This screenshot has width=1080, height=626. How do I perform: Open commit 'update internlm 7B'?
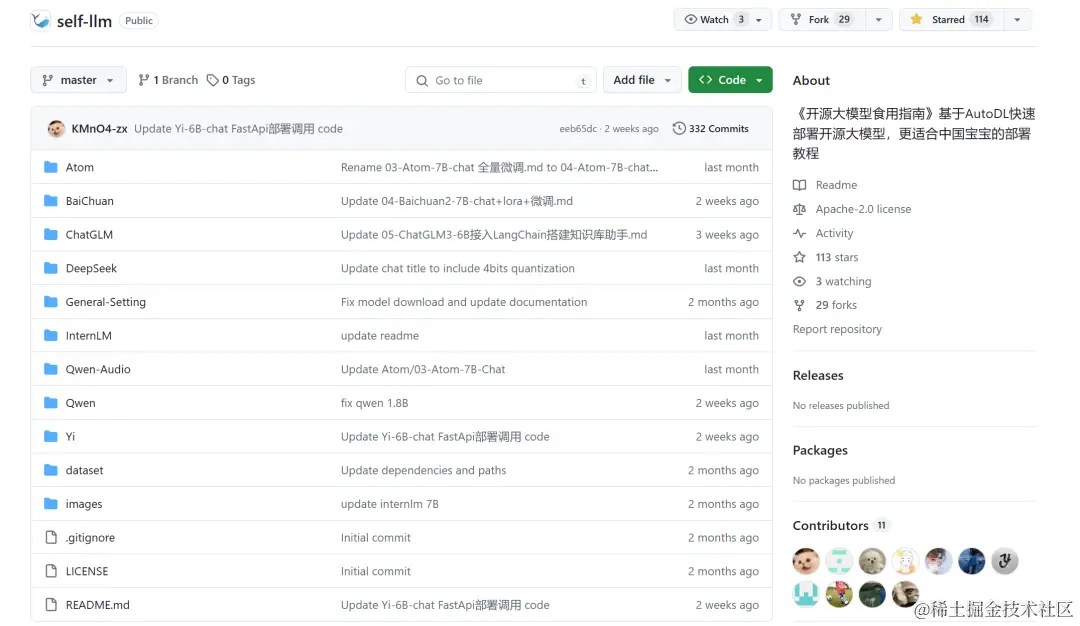pos(389,504)
